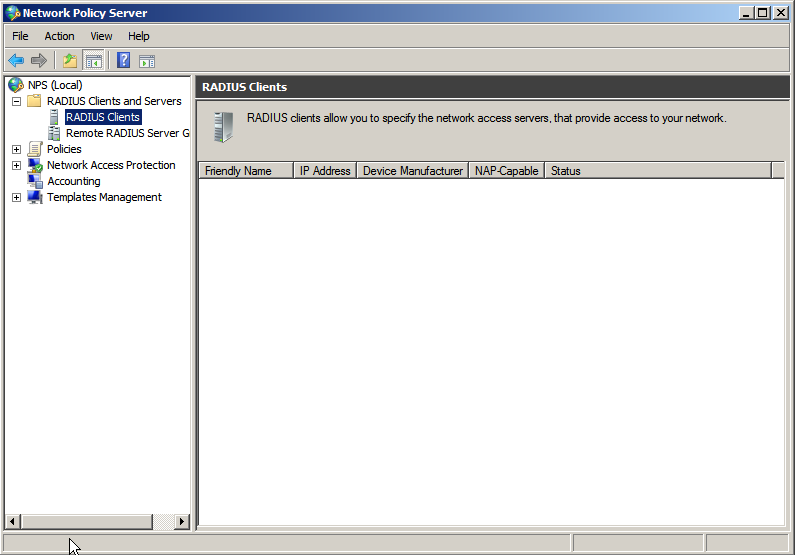
Task: Open Help via blue question mark icon
Action: coord(124,60)
